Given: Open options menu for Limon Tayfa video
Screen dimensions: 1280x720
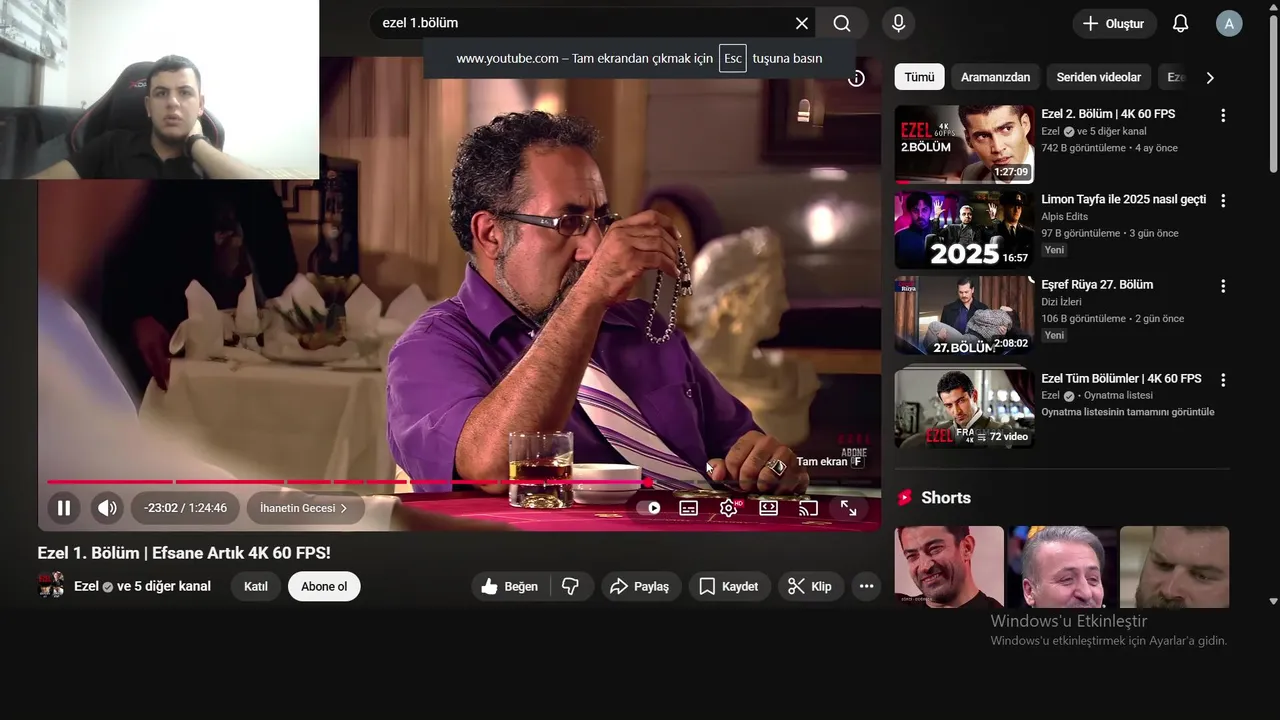Looking at the screenshot, I should [x=1222, y=200].
